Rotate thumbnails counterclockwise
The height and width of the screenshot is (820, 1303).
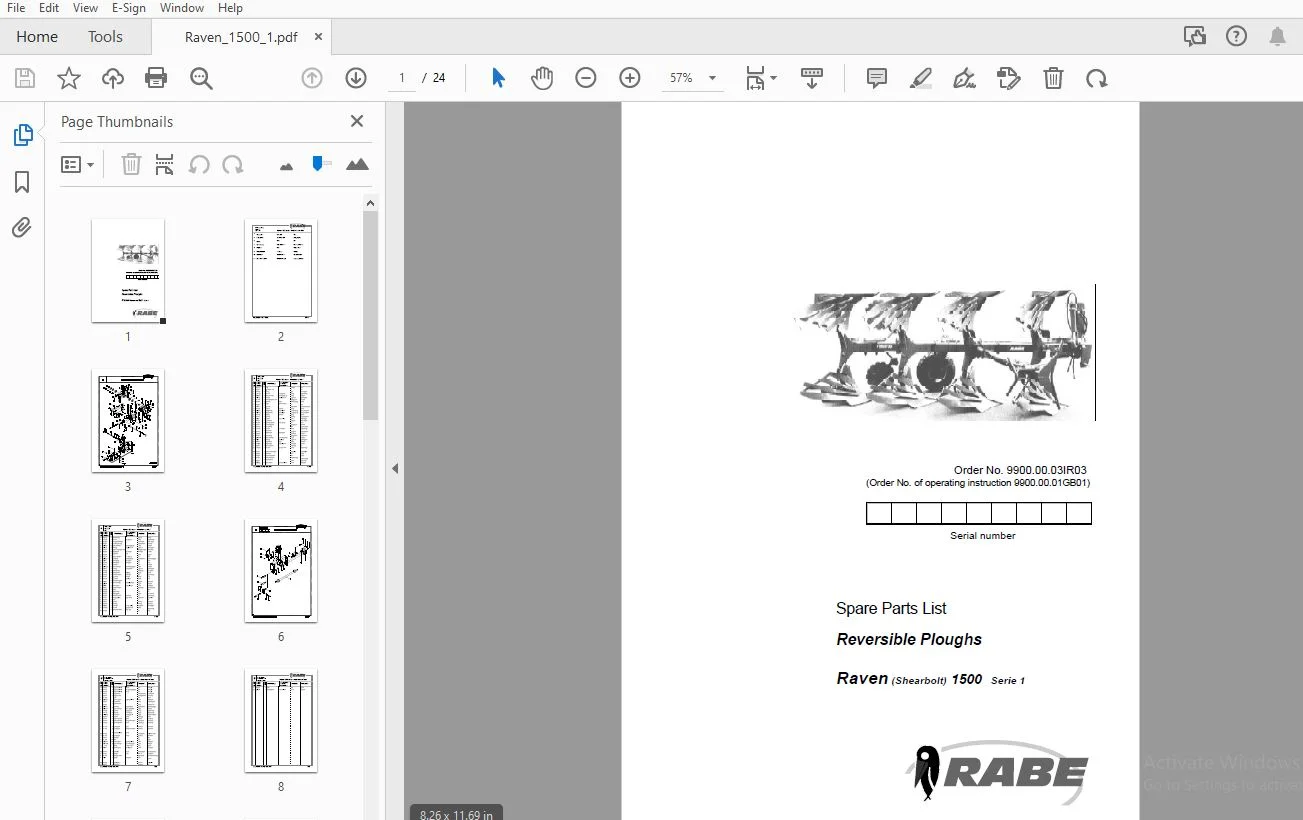point(199,165)
